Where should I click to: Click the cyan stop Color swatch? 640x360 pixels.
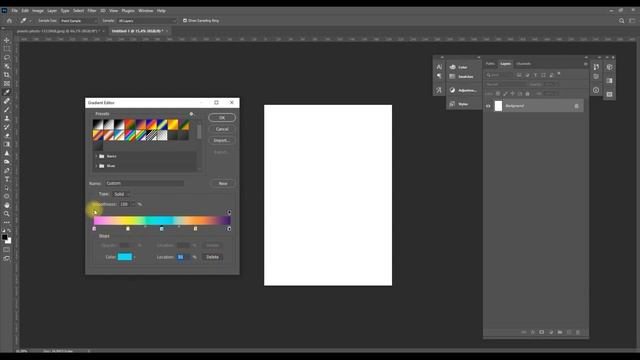pyautogui.click(x=125, y=257)
